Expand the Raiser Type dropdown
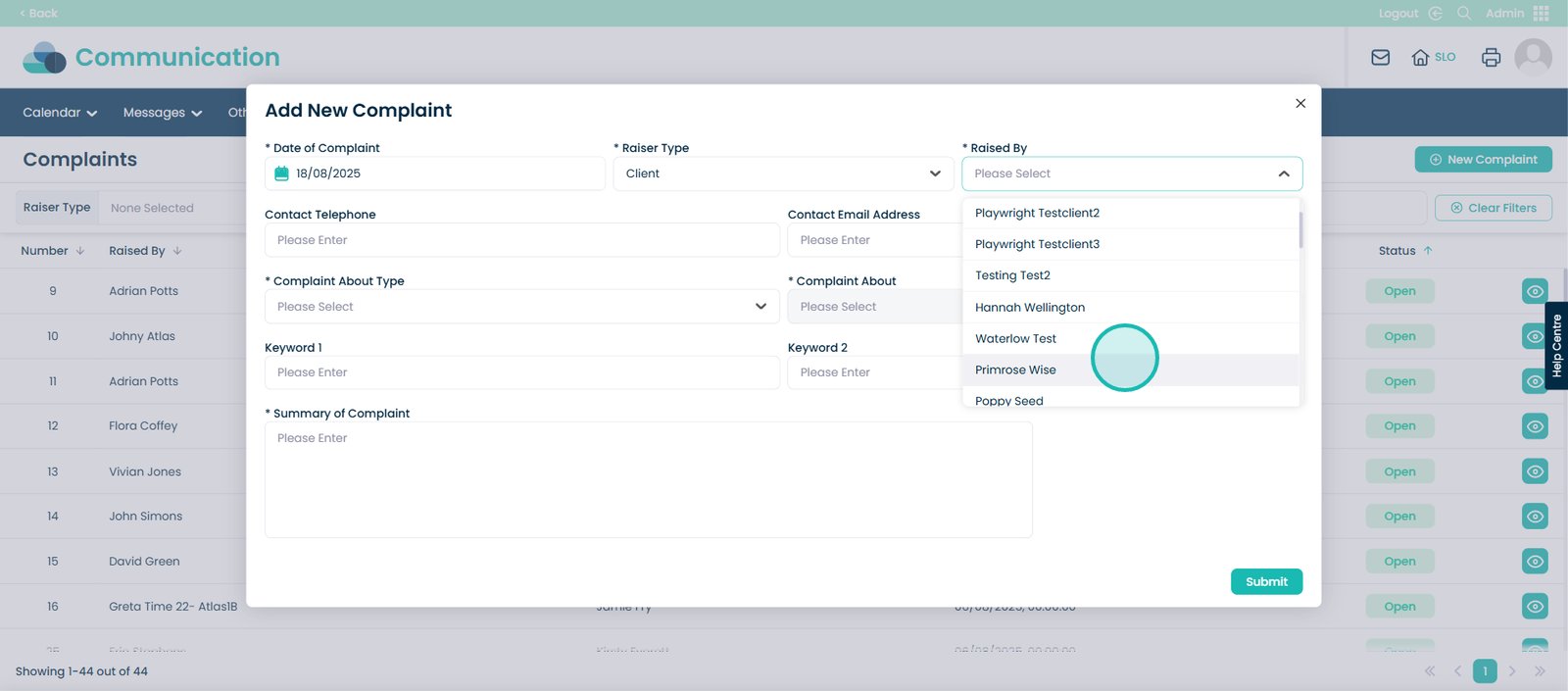This screenshot has width=1568, height=691. (783, 173)
